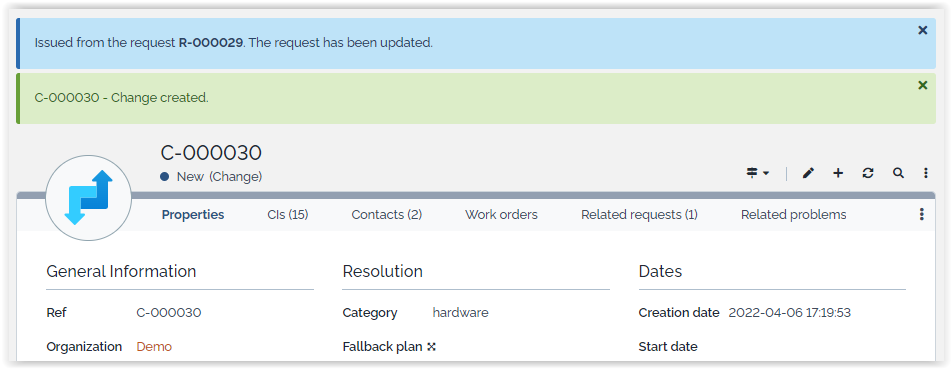Click expand icon next to Fallback plan
Screen dimensions: 952x369
(432, 347)
